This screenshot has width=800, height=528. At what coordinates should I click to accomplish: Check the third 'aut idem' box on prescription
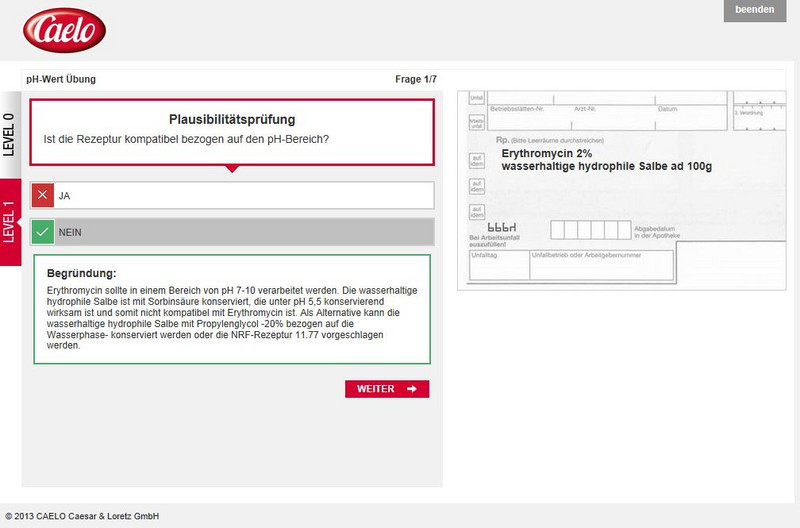[478, 211]
